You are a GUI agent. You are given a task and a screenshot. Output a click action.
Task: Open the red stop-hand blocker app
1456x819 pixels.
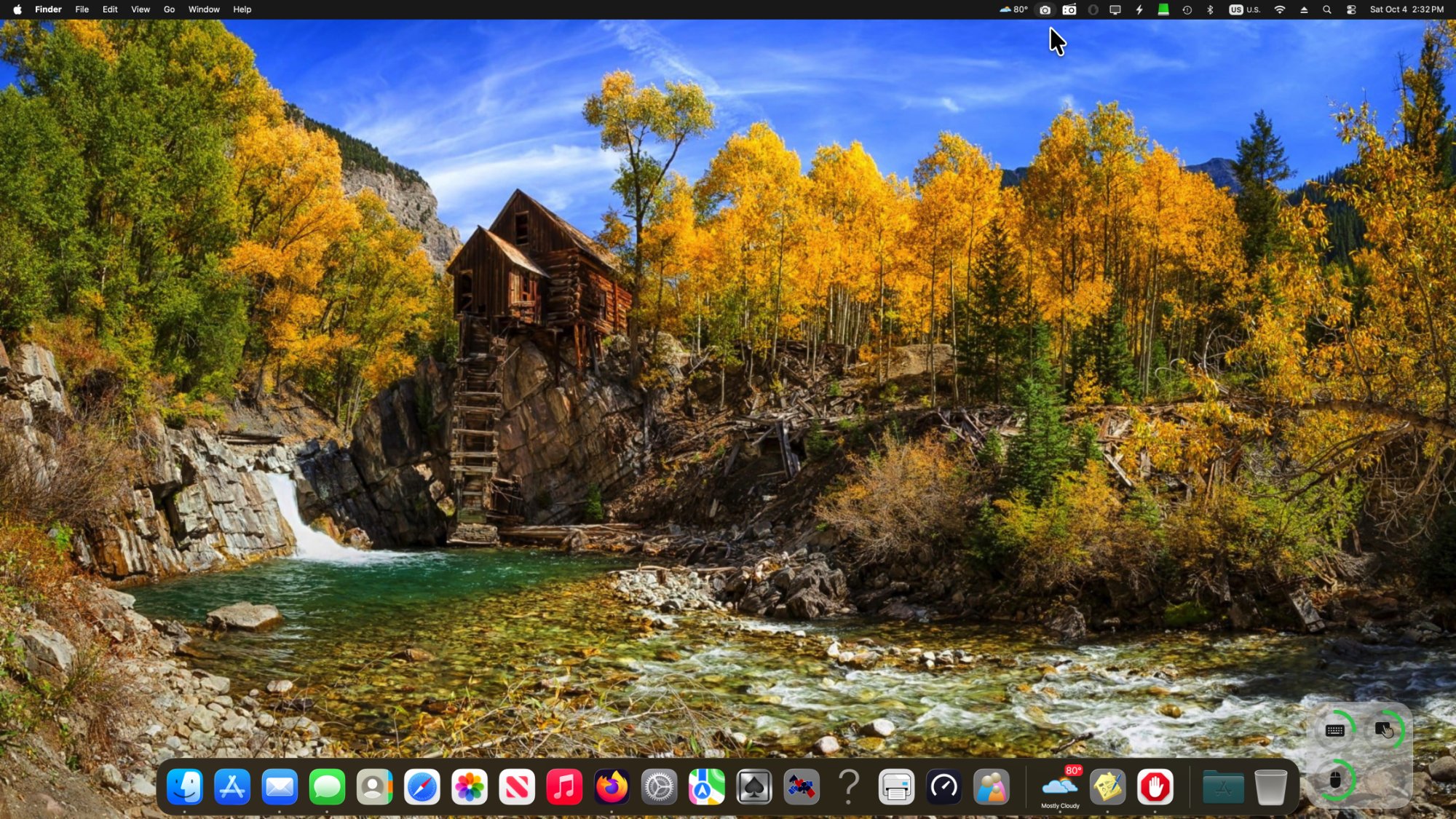[1155, 787]
